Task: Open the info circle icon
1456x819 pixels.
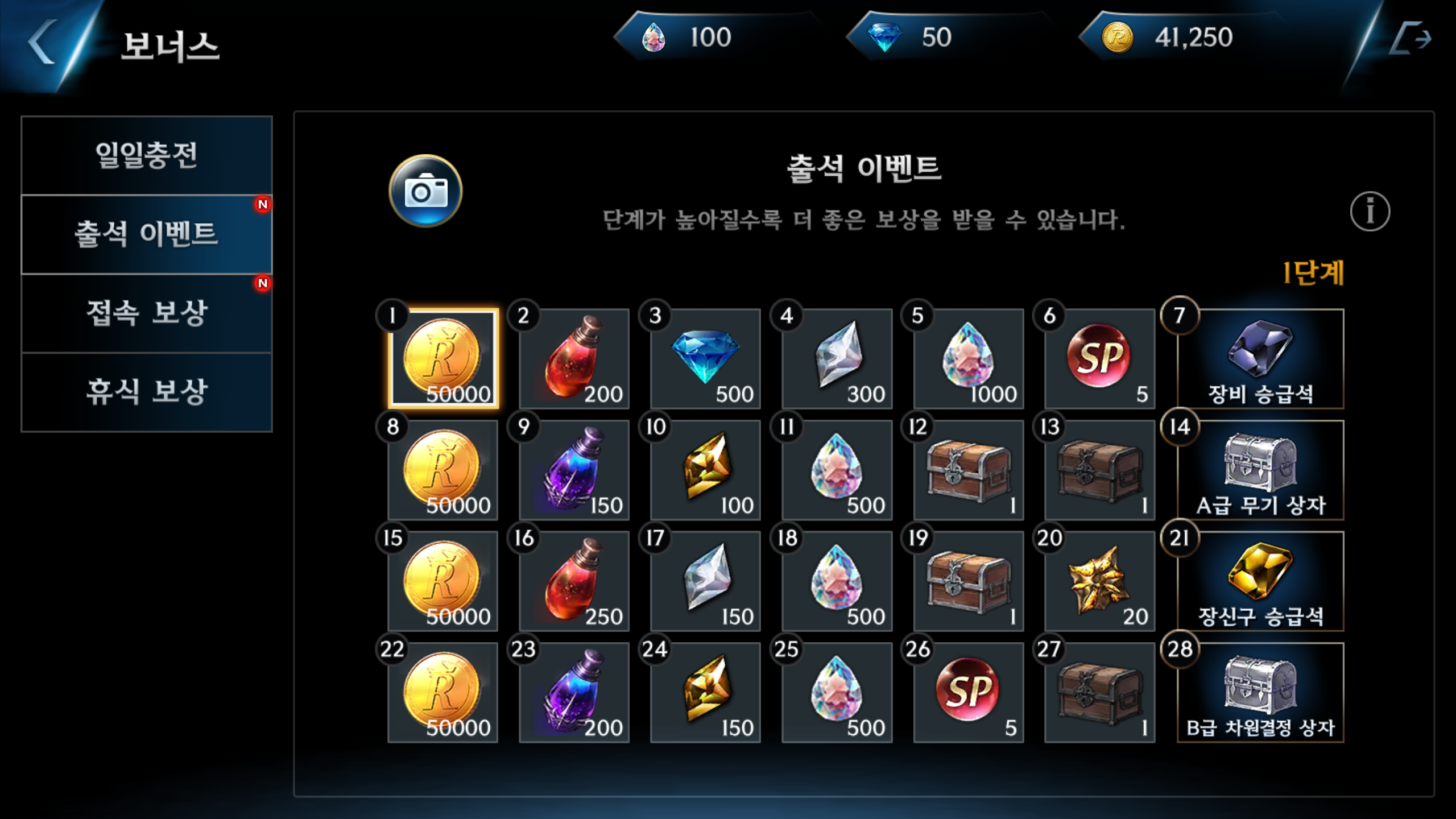Action: point(1370,211)
